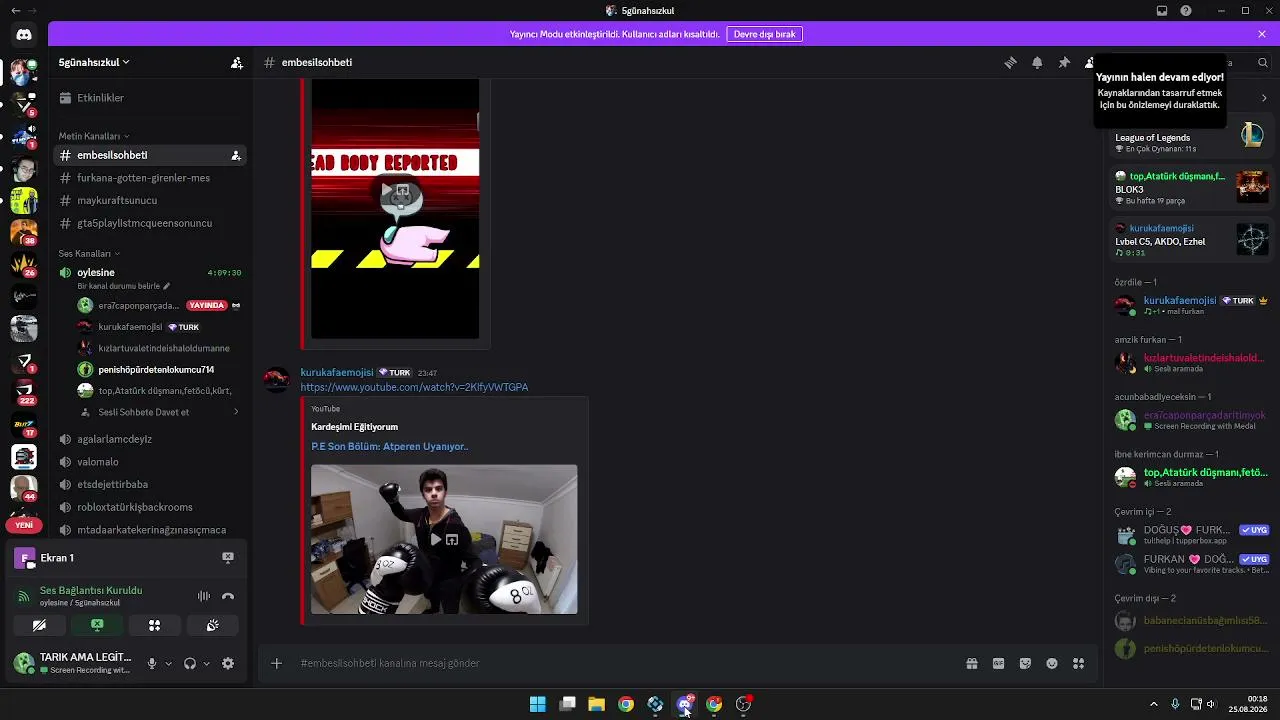This screenshot has width=1280, height=720.
Task: Select the embesilsohbeti text channel
Action: 150,155
